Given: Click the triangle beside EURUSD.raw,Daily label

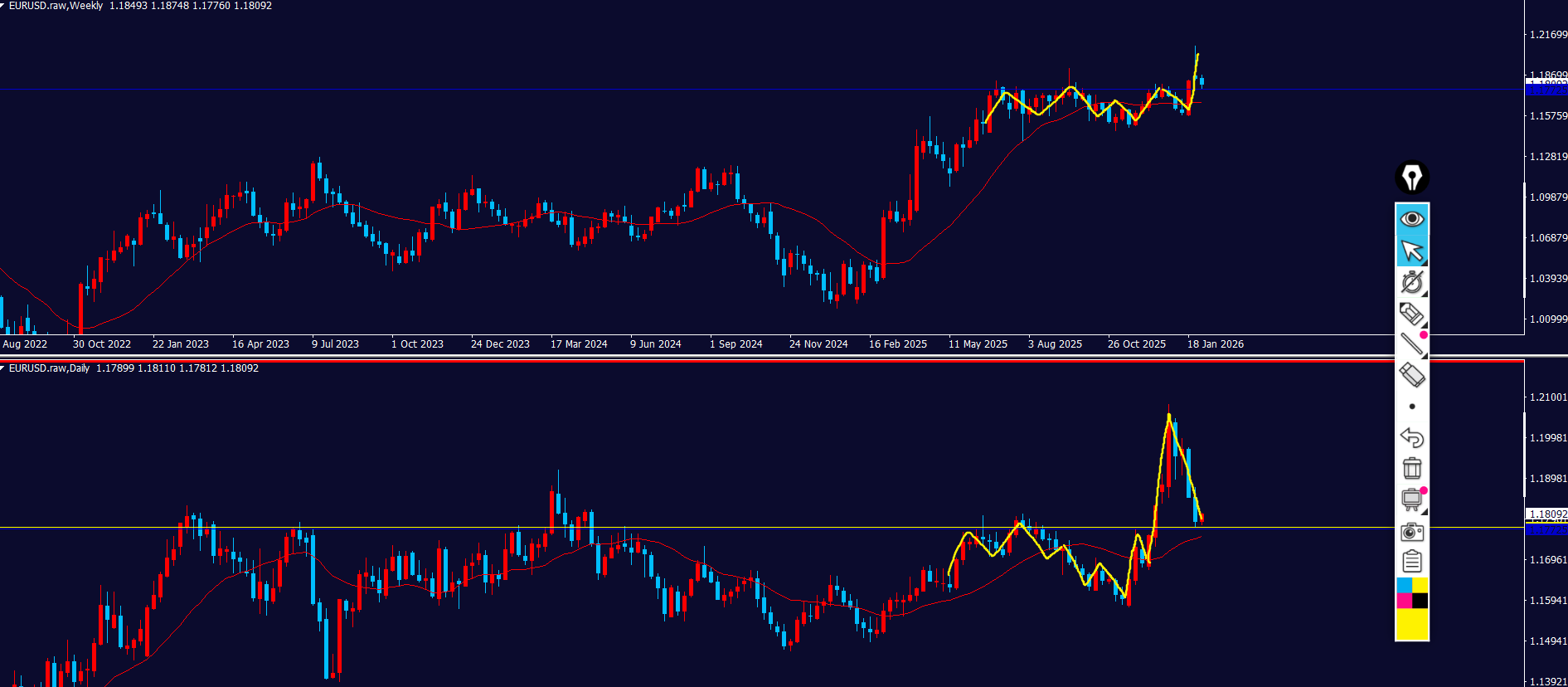Looking at the screenshot, I should click(x=3, y=368).
